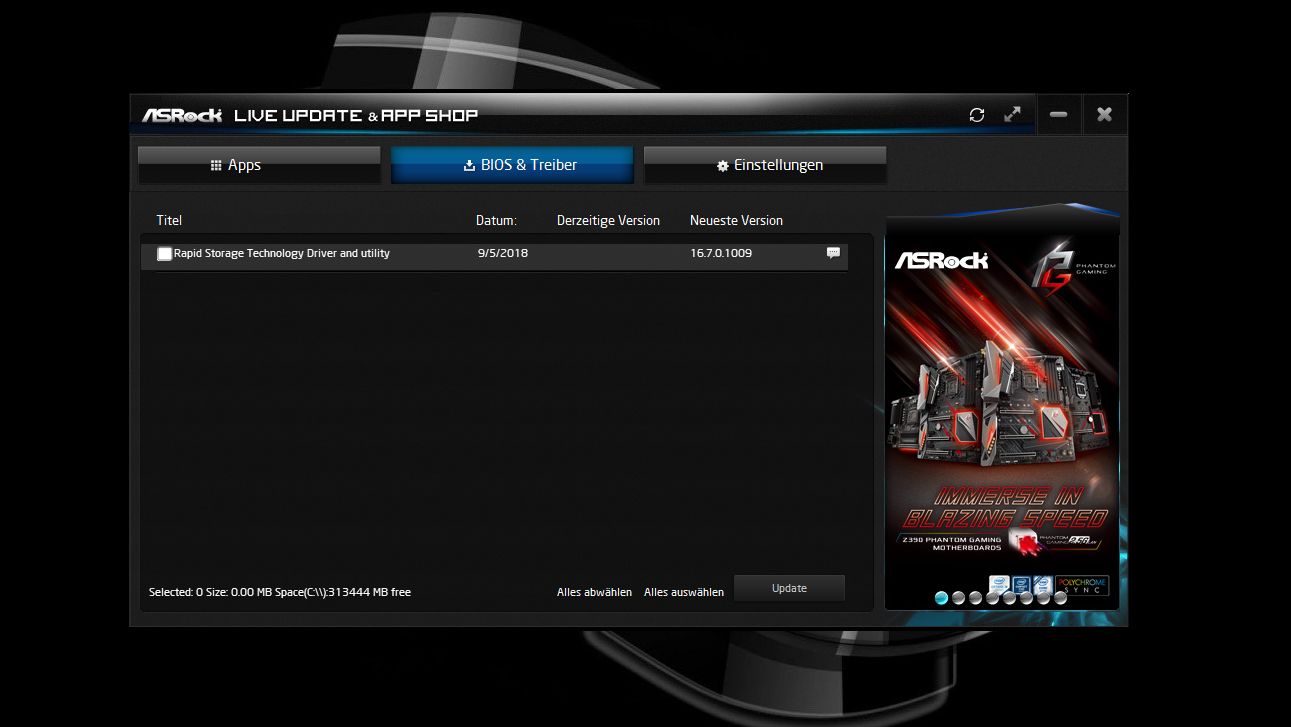The image size is (1291, 727).
Task: Jump to the sixth banner slide dot
Action: pyautogui.click(x=1026, y=598)
